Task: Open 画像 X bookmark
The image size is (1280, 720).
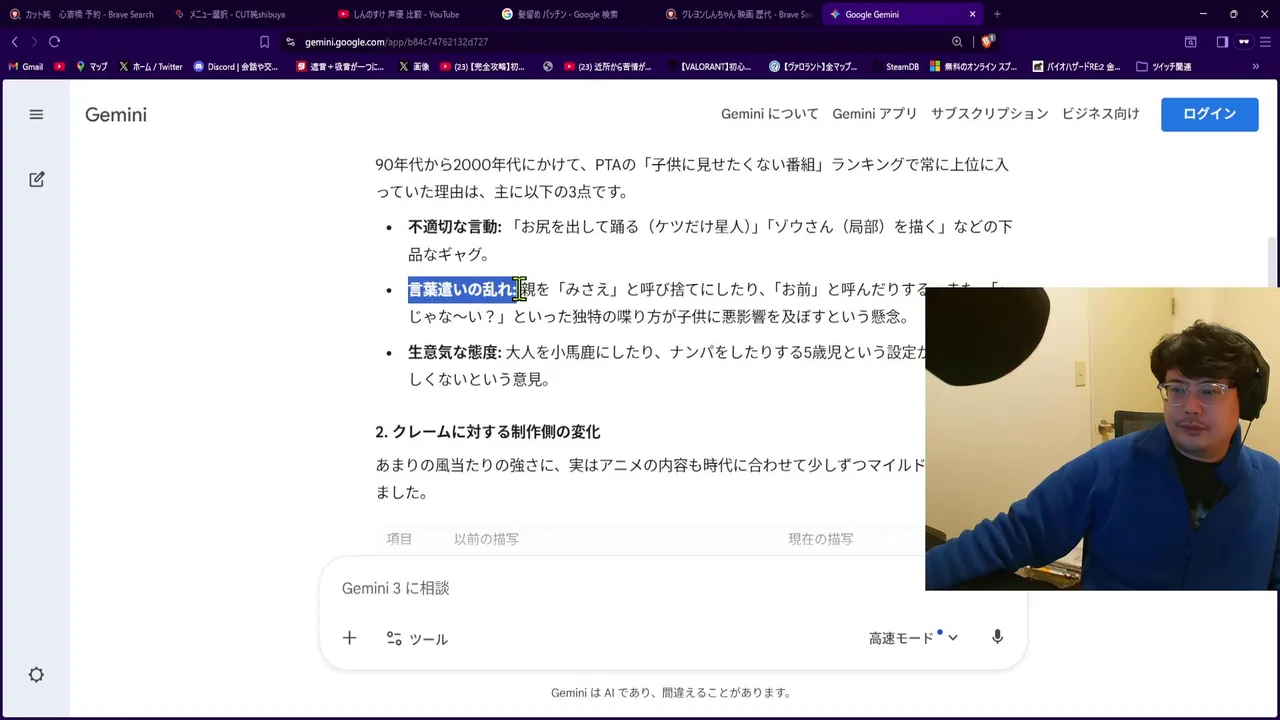Action: coord(414,67)
